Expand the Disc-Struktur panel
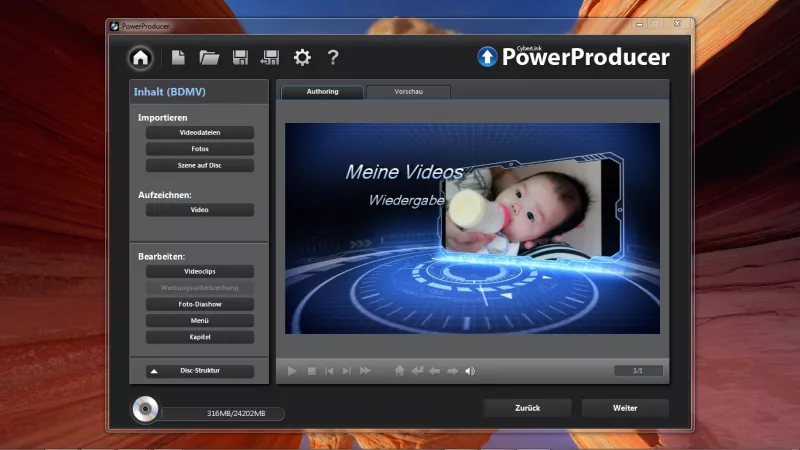800x450 pixels. coord(199,371)
